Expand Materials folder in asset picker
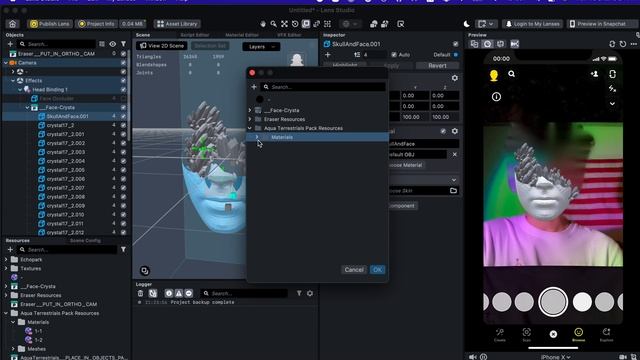640x360 pixels. coord(257,137)
